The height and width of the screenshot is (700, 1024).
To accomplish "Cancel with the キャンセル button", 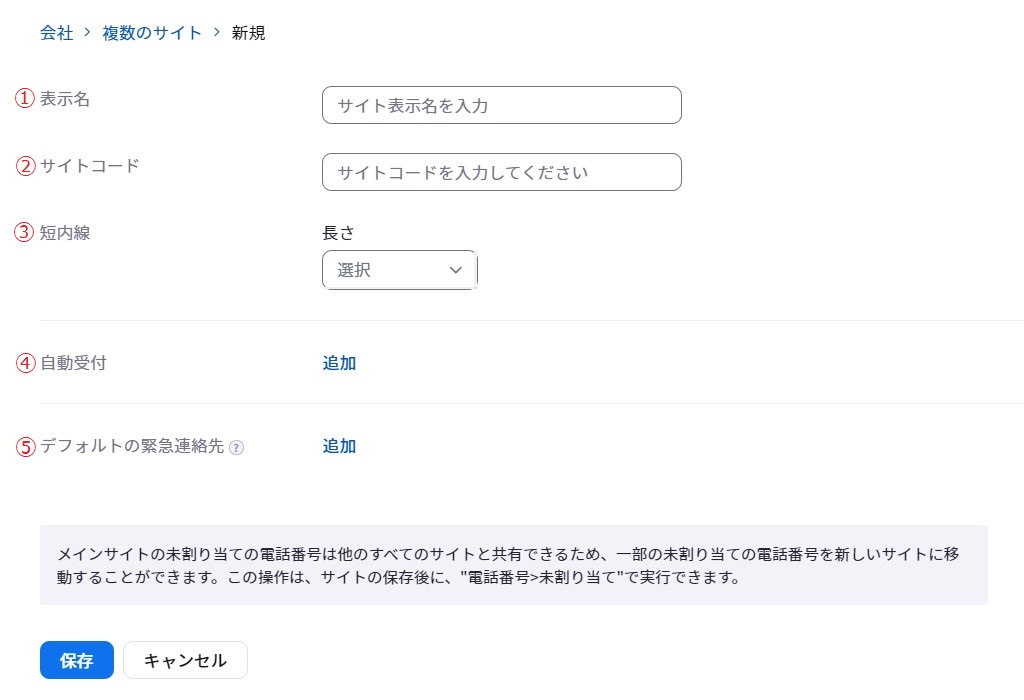I will pyautogui.click(x=185, y=660).
